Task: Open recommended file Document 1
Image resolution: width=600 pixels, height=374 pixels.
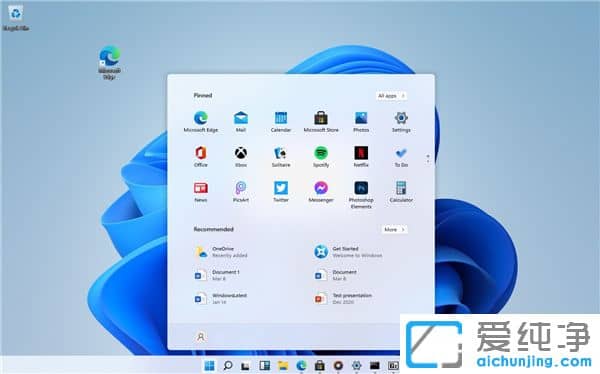Action: (x=217, y=275)
